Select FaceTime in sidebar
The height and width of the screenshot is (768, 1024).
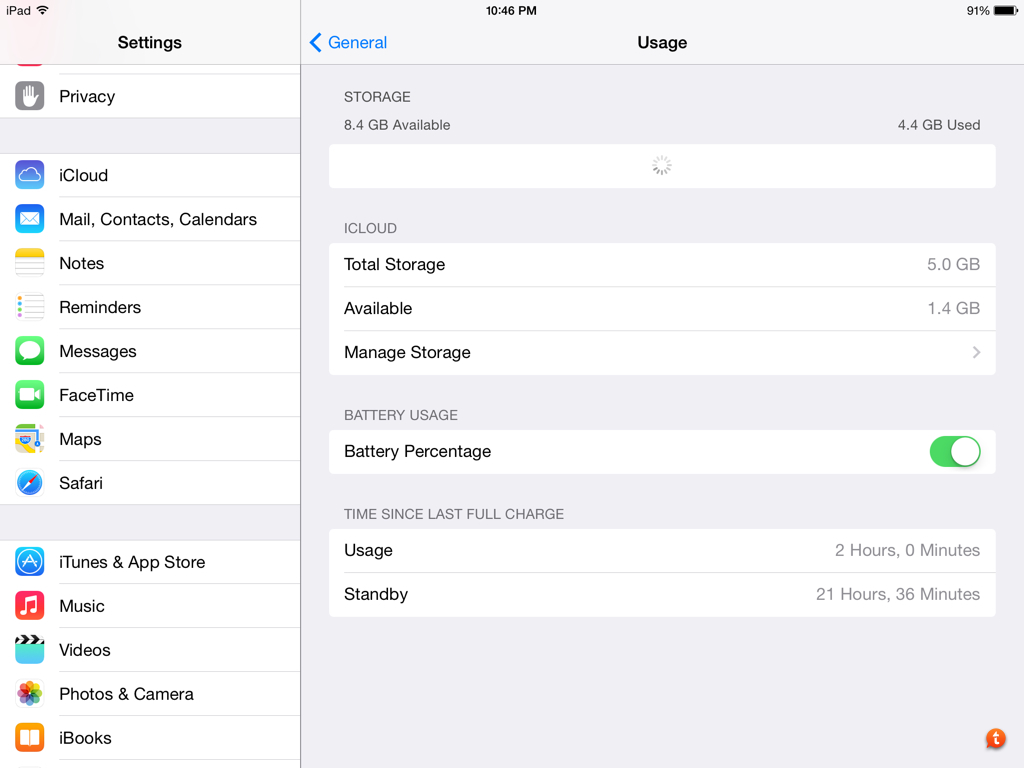[150, 394]
